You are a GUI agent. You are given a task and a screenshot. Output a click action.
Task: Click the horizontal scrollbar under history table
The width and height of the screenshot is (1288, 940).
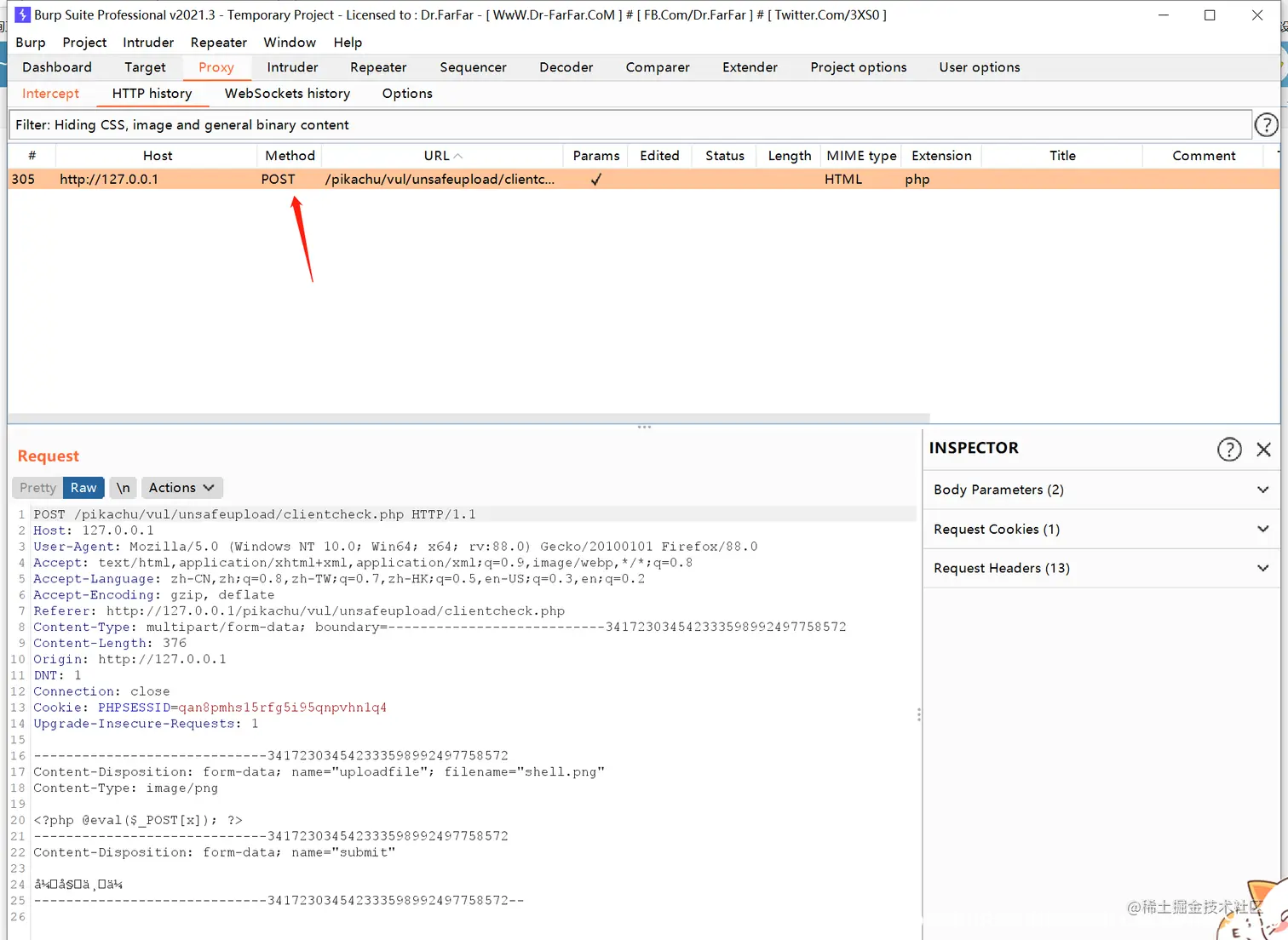tap(469, 418)
